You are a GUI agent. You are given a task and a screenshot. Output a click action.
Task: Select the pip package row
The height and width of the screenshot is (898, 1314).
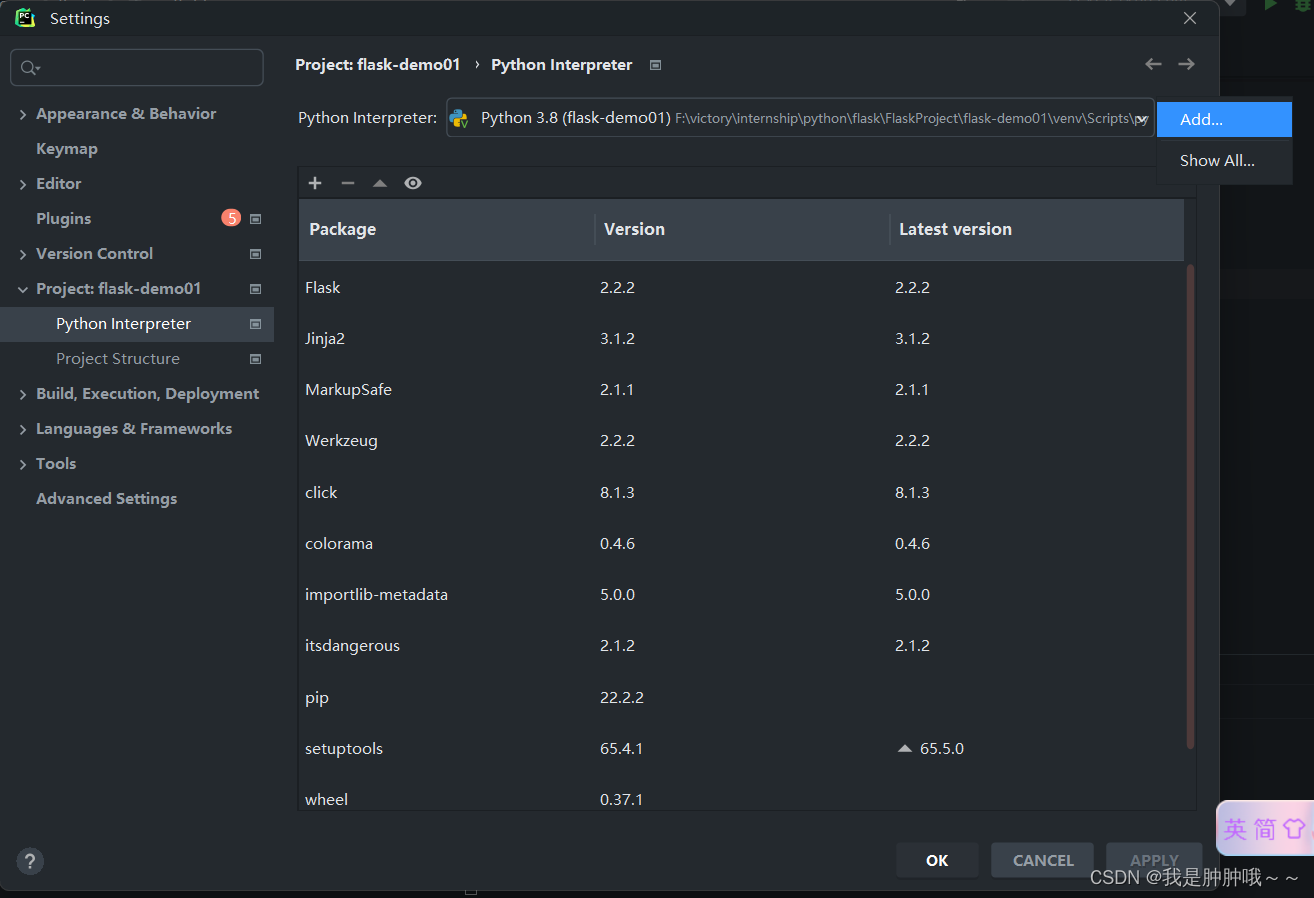(741, 697)
